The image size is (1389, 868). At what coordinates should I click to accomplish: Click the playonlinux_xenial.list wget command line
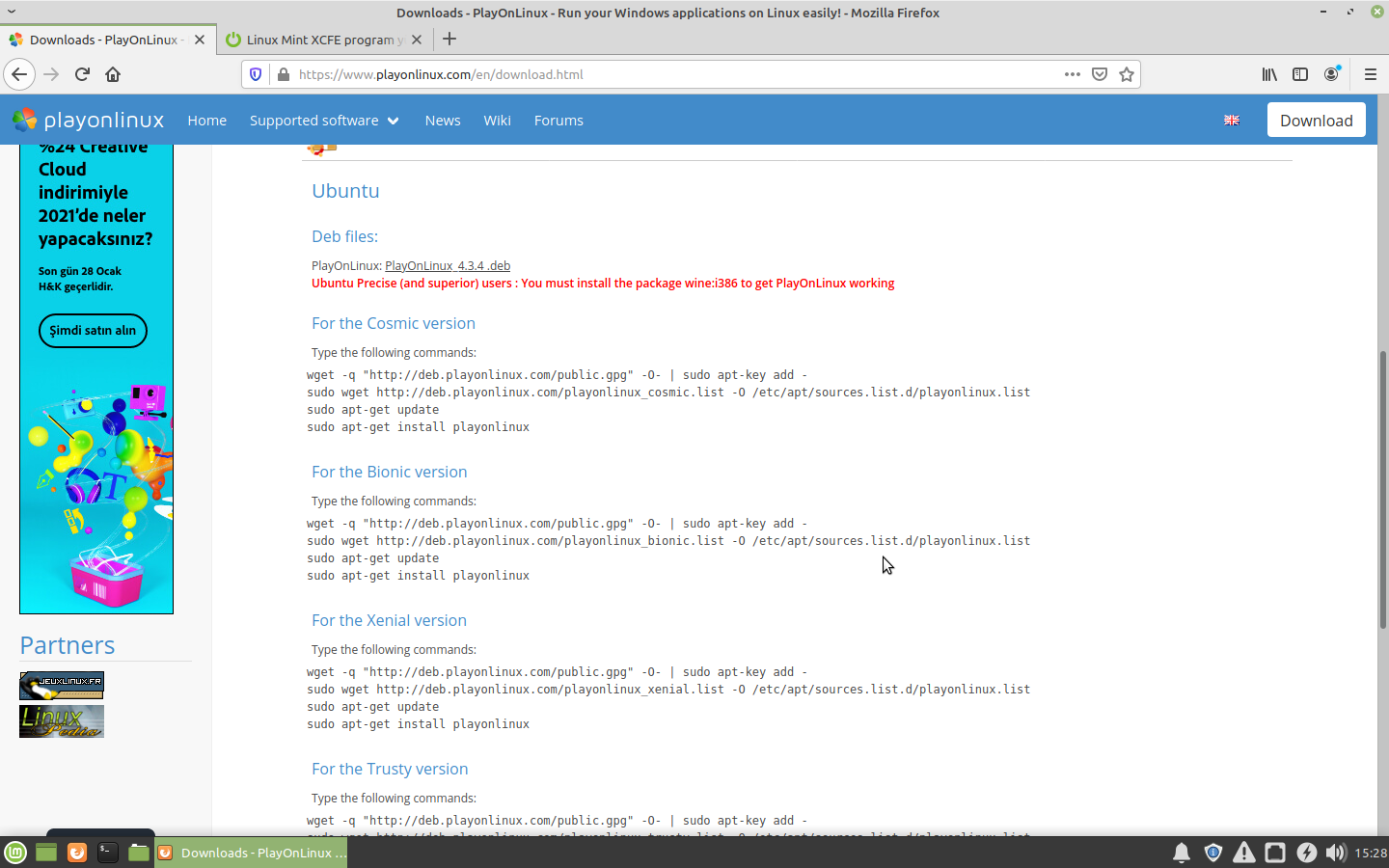click(668, 690)
